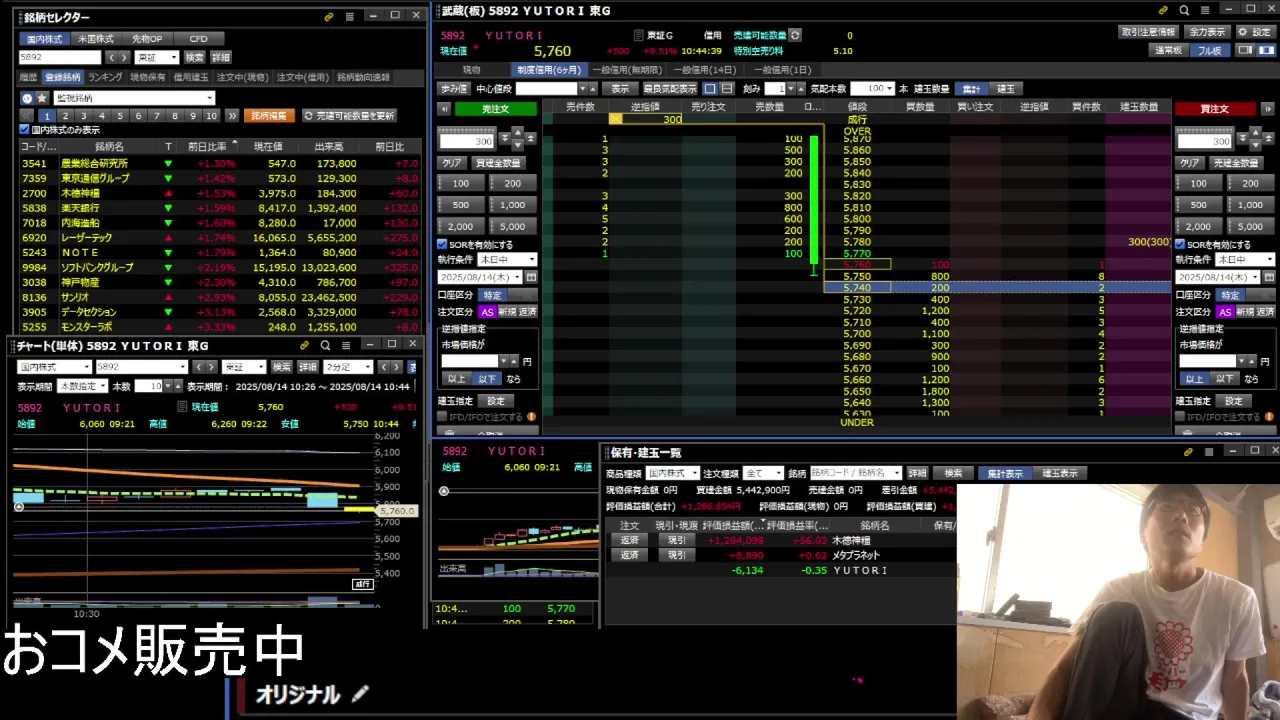Switch to 通常板 board mode
Viewport: 1280px width, 720px height.
pos(1168,50)
